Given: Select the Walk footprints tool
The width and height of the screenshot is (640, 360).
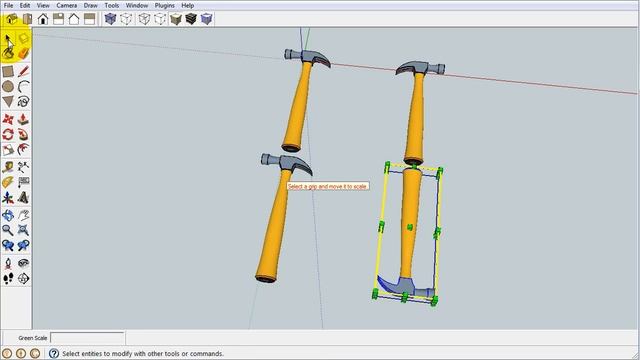Looking at the screenshot, I should [x=8, y=278].
